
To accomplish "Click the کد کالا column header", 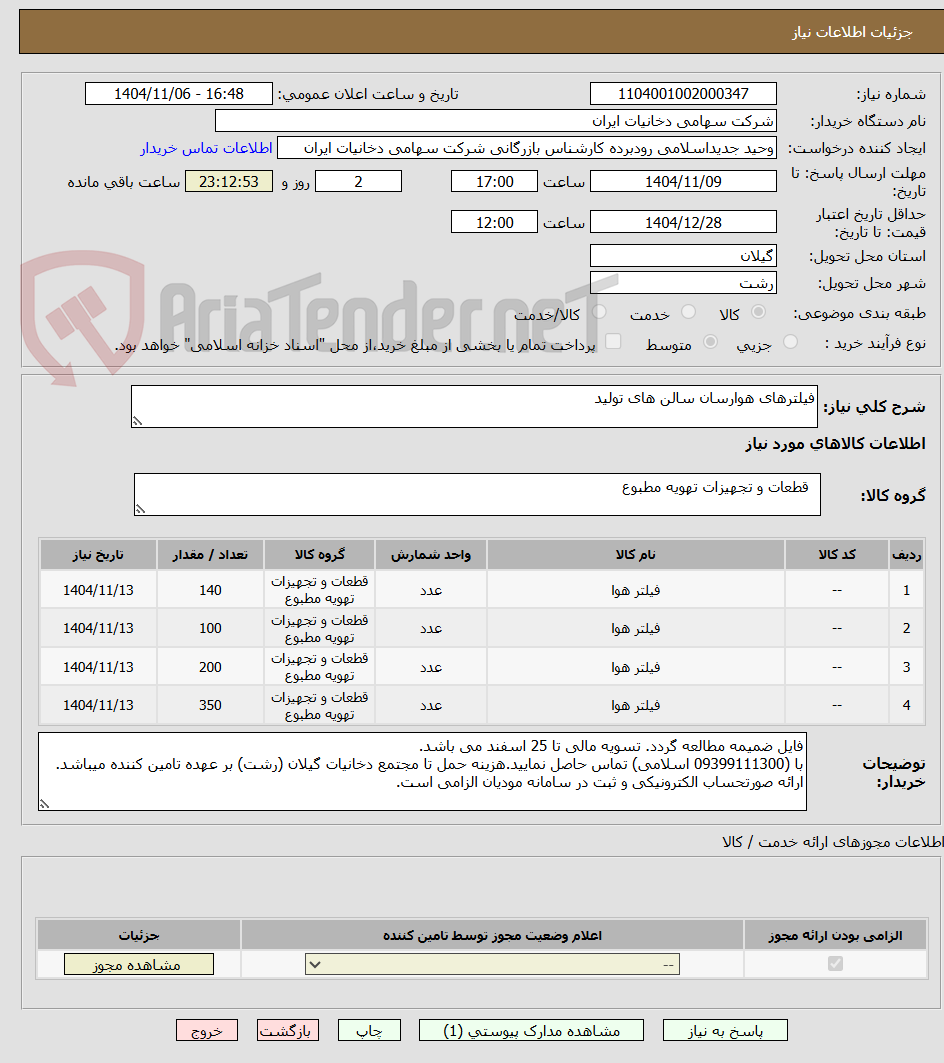I will coord(837,555).
